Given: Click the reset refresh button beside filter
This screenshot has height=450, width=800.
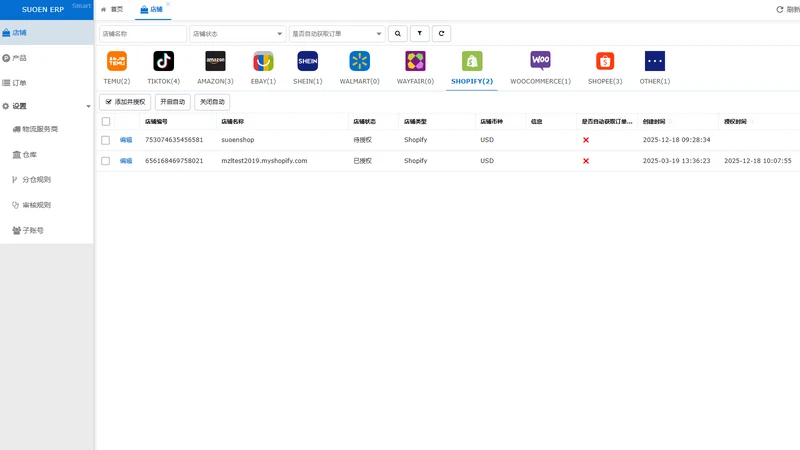Looking at the screenshot, I should point(441,34).
